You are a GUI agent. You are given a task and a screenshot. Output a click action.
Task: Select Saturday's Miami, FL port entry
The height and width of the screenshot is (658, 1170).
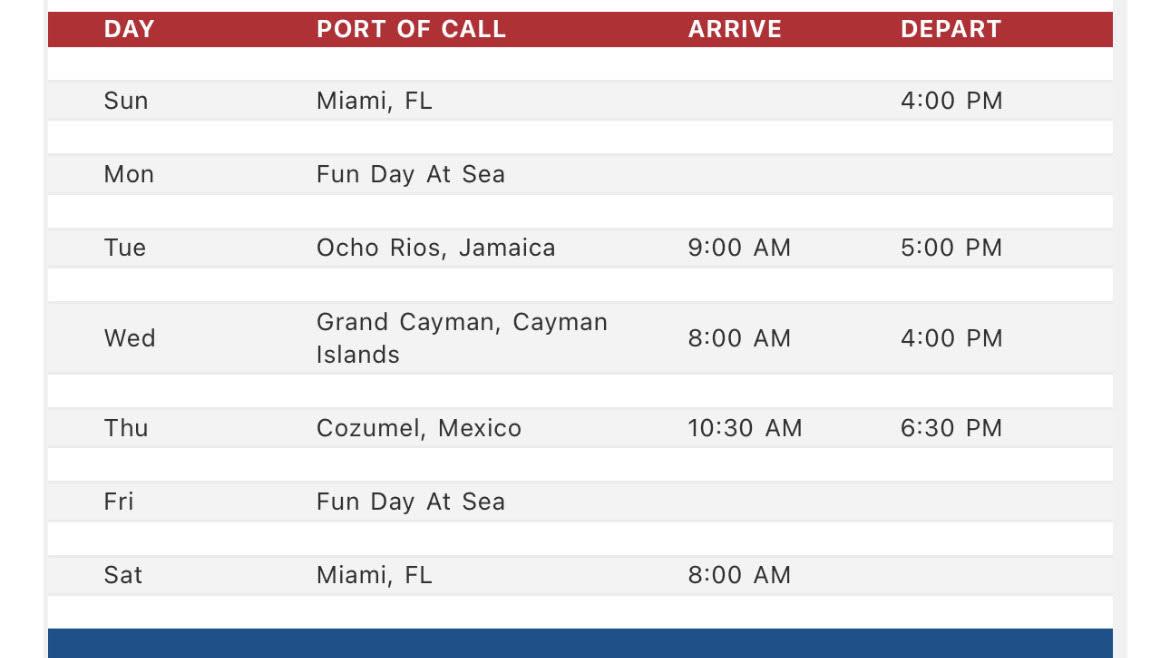[374, 575]
